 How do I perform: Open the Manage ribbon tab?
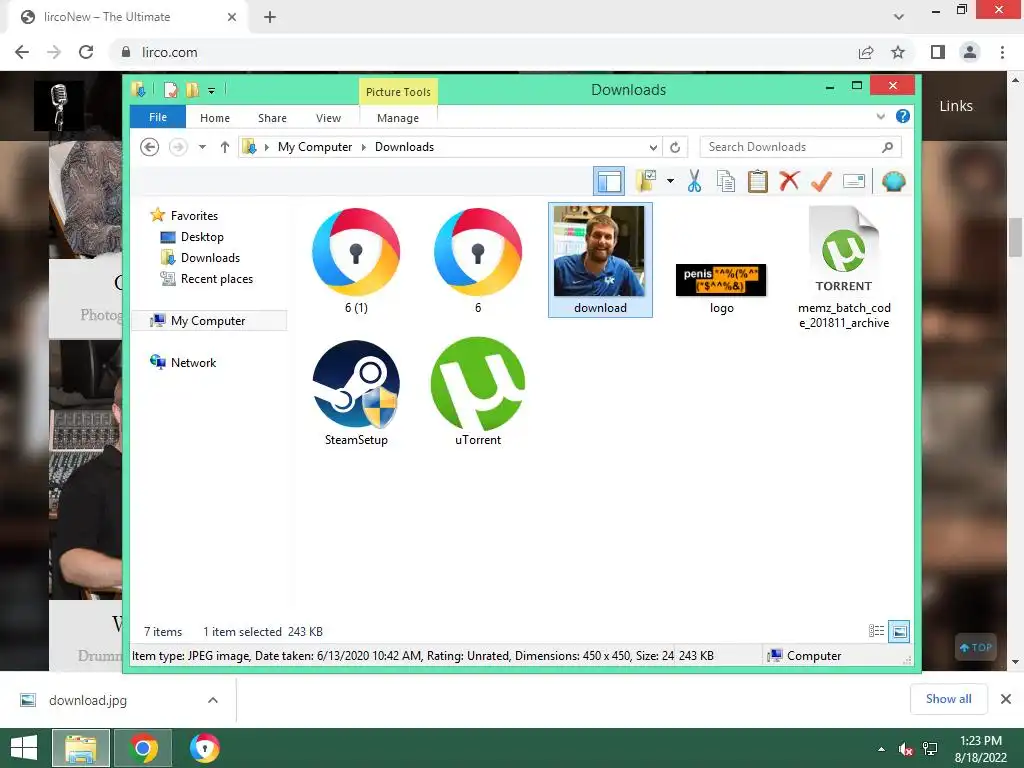coord(398,118)
